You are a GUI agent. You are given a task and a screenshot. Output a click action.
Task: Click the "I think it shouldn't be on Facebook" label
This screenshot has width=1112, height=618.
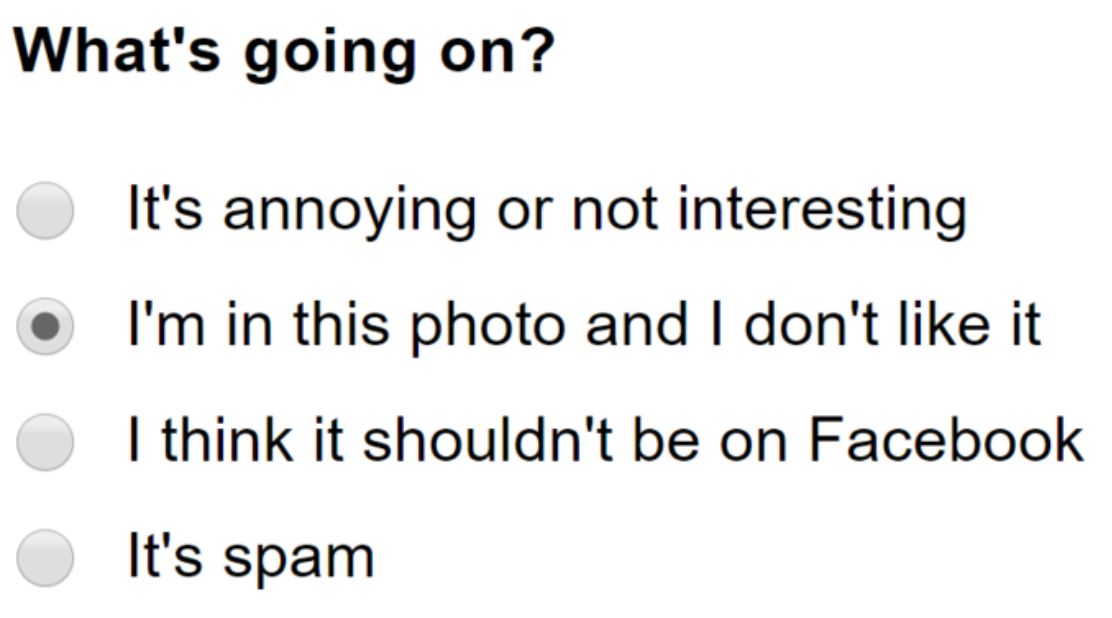click(605, 441)
